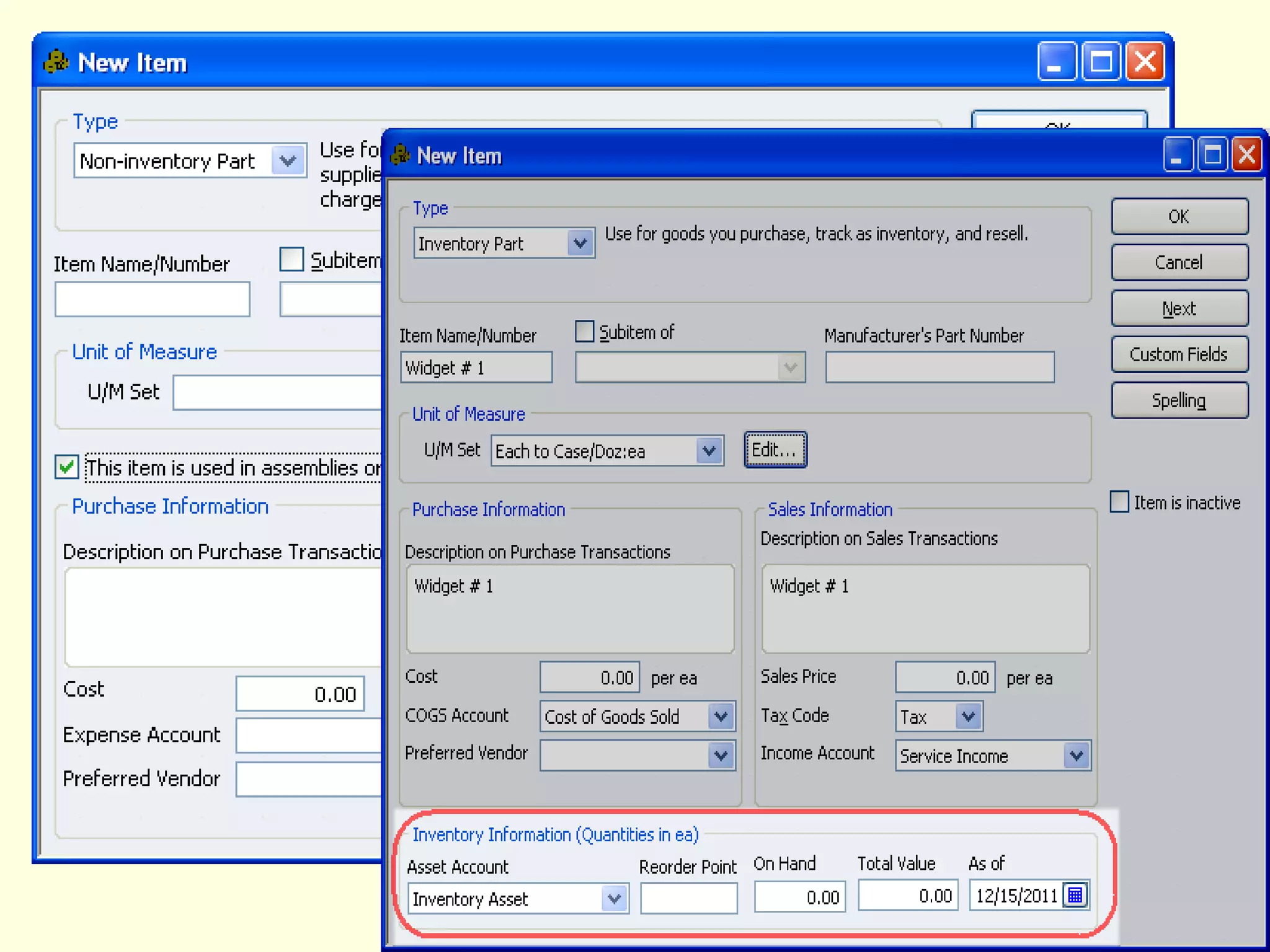
Task: Maximize the front New Item dialog
Action: click(x=1212, y=155)
